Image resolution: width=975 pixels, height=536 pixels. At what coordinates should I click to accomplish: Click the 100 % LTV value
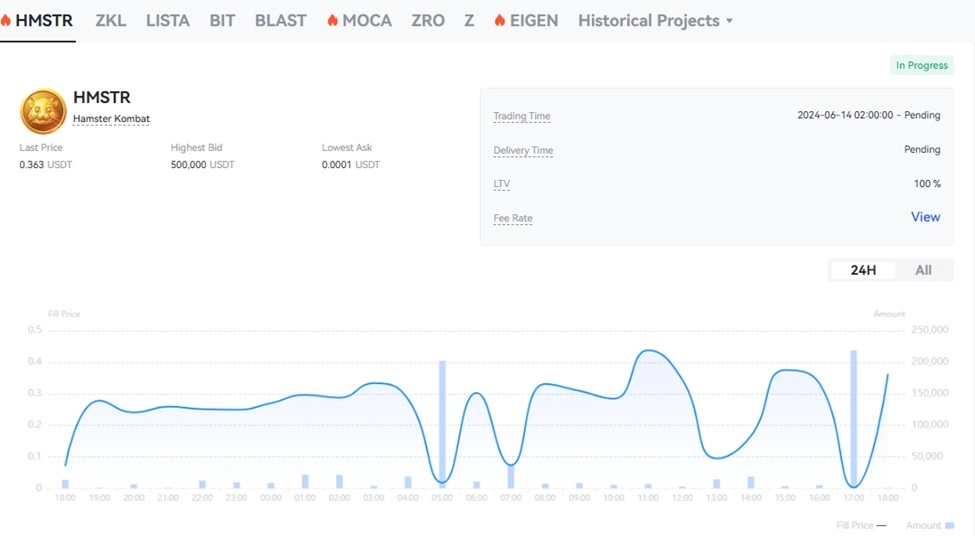pyautogui.click(x=927, y=183)
